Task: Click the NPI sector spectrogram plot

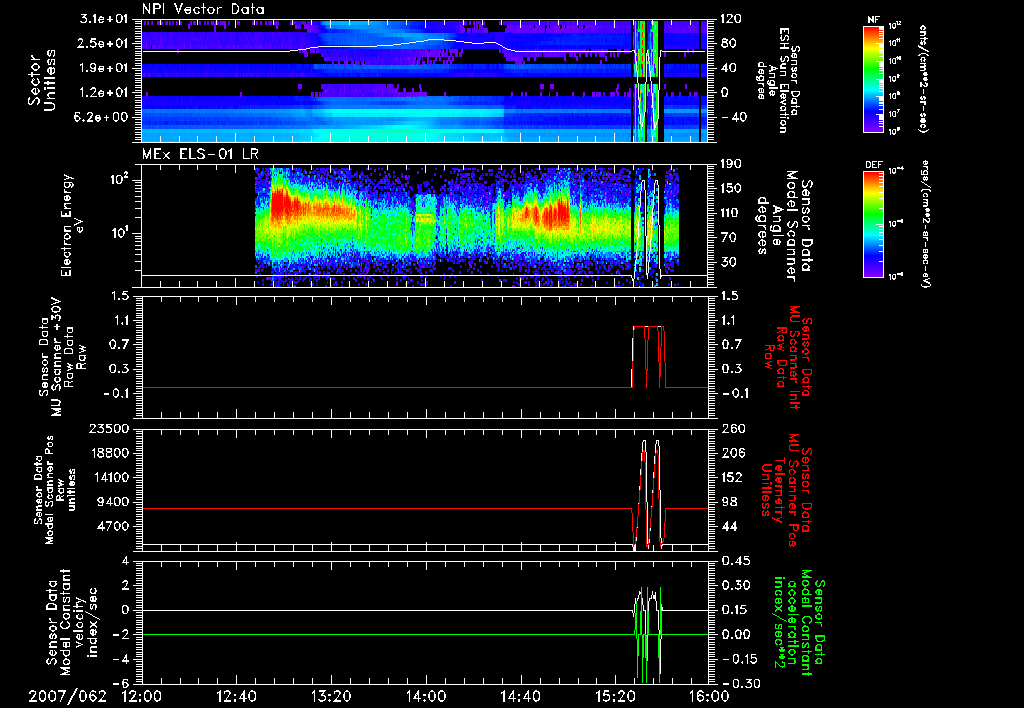Action: point(425,80)
